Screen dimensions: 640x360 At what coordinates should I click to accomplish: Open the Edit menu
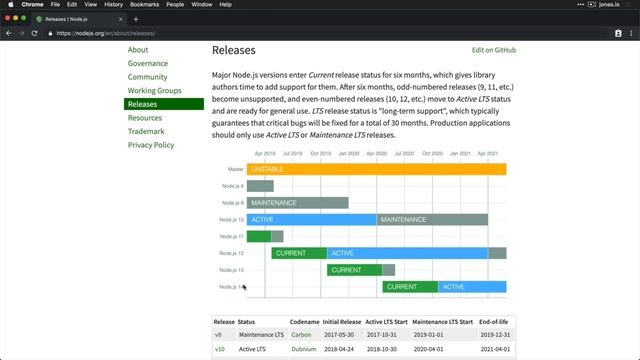[72, 4]
